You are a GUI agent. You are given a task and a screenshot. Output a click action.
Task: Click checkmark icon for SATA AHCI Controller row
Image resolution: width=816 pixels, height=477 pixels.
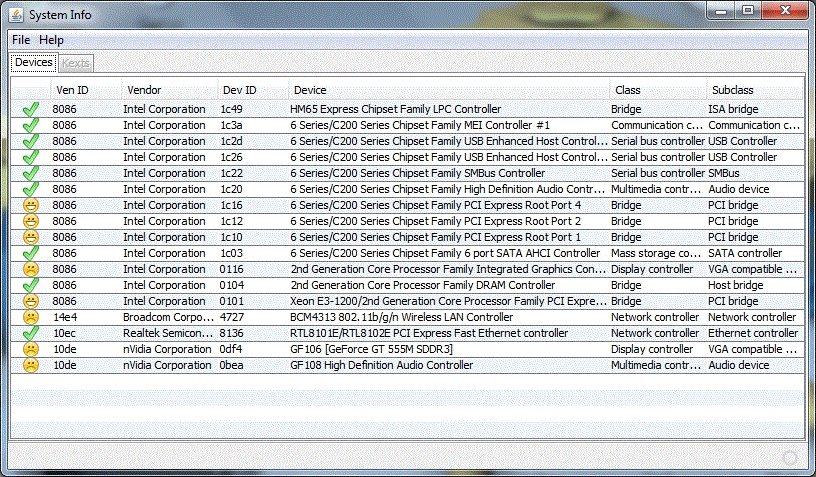(31, 253)
